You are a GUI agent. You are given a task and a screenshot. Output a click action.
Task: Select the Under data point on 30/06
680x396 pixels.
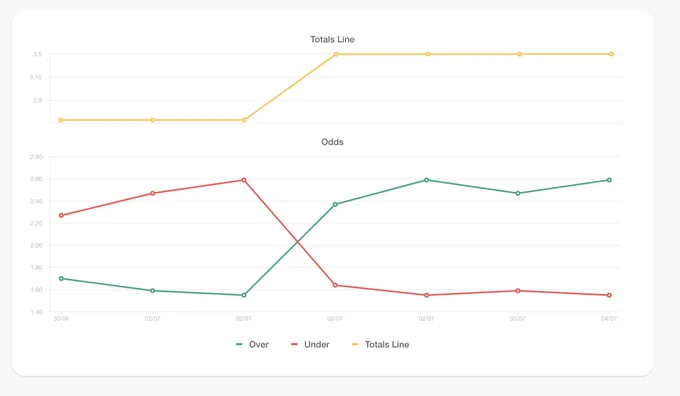coord(61,216)
